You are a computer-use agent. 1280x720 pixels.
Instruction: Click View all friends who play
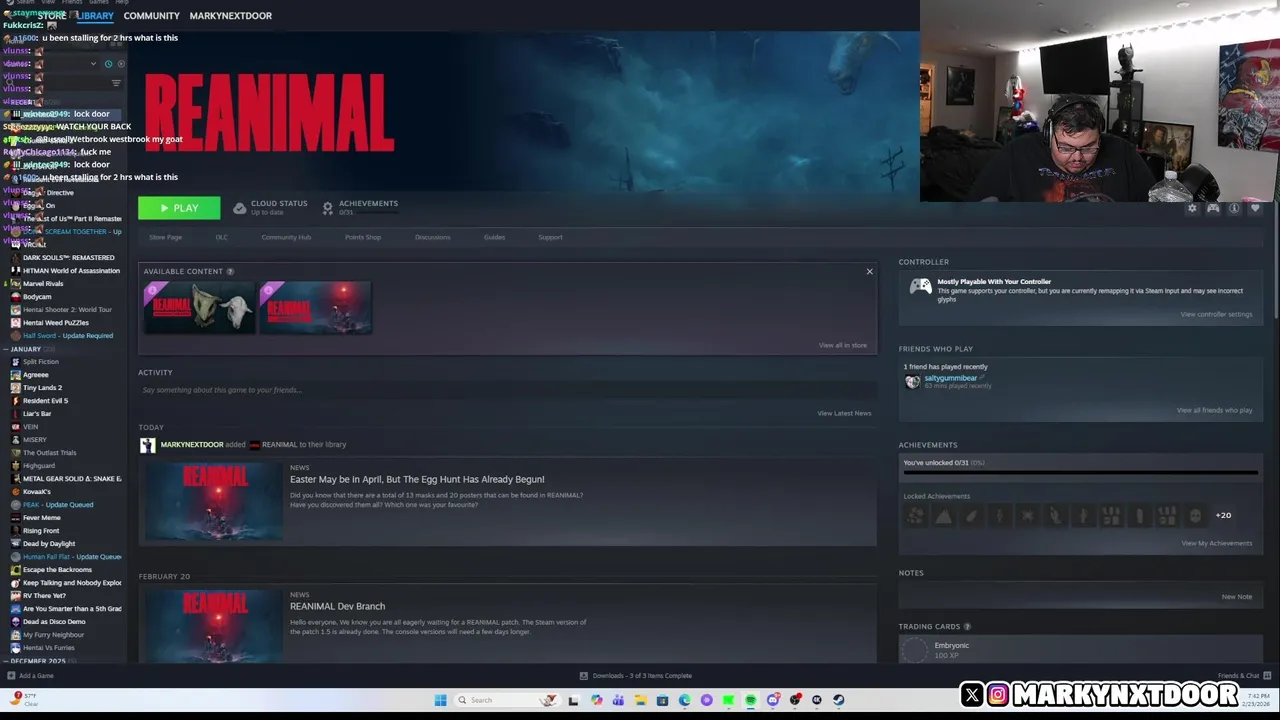pyautogui.click(x=1214, y=411)
